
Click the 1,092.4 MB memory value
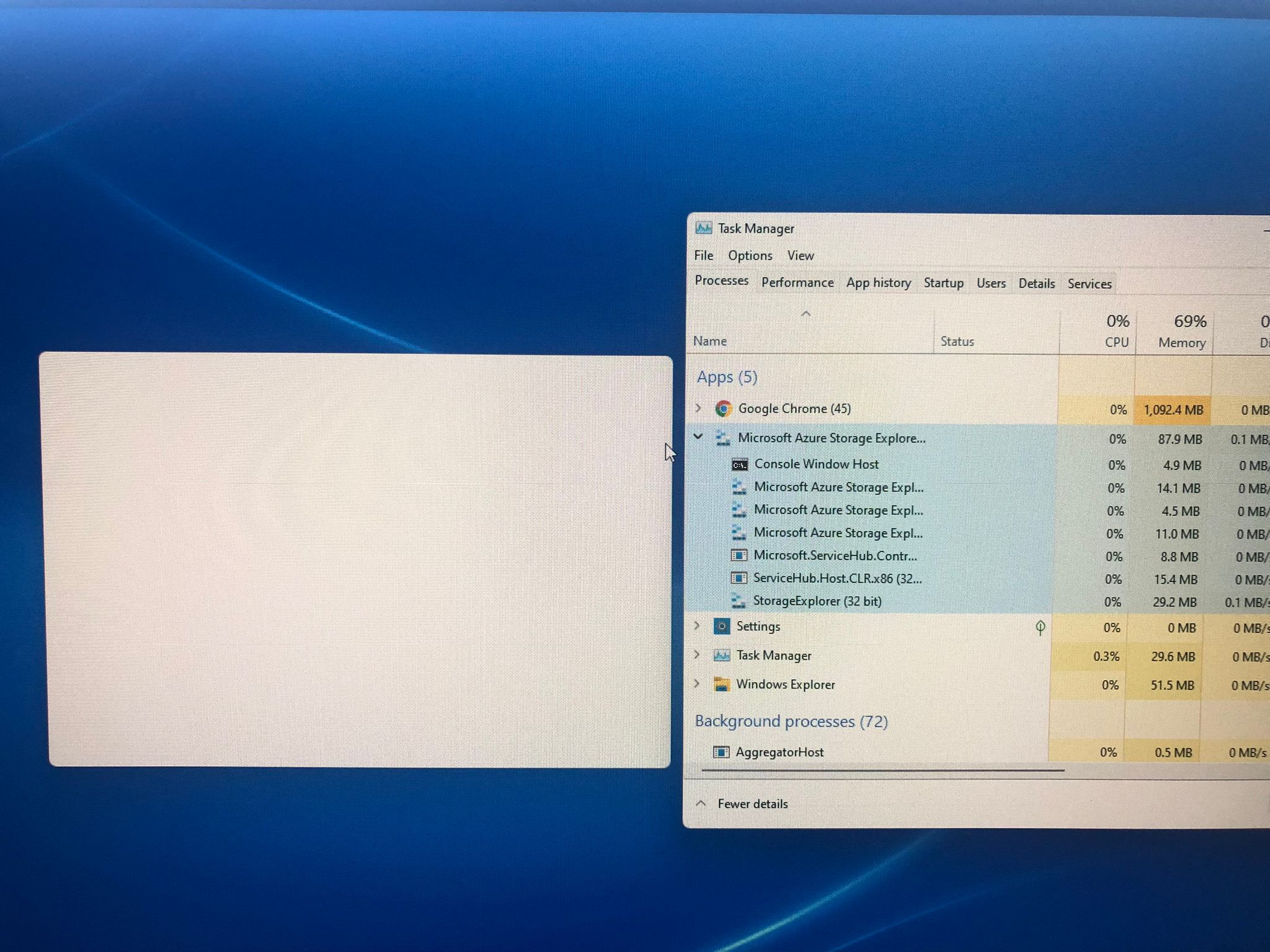(x=1173, y=410)
